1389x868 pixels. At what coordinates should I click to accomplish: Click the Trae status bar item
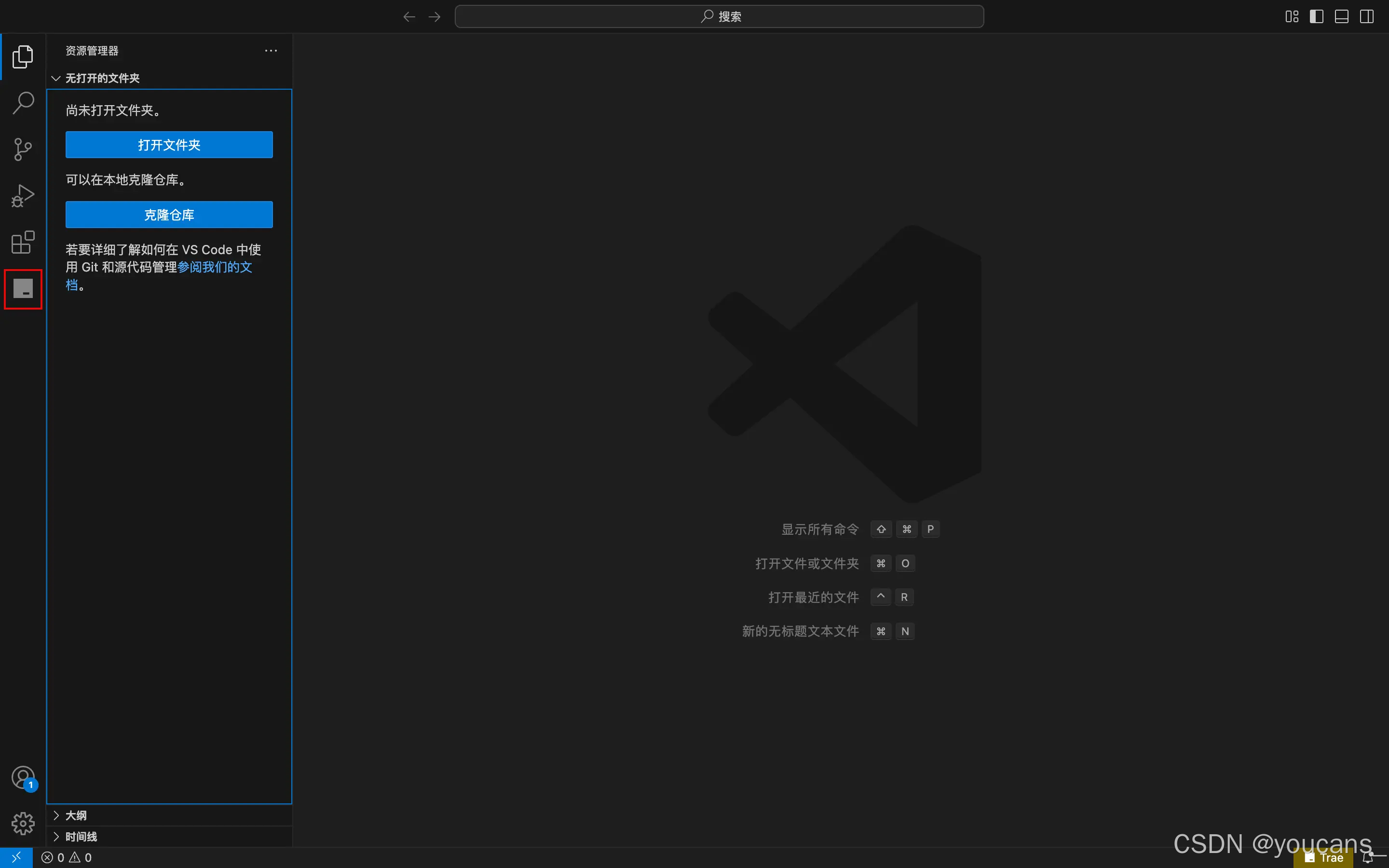(x=1323, y=858)
